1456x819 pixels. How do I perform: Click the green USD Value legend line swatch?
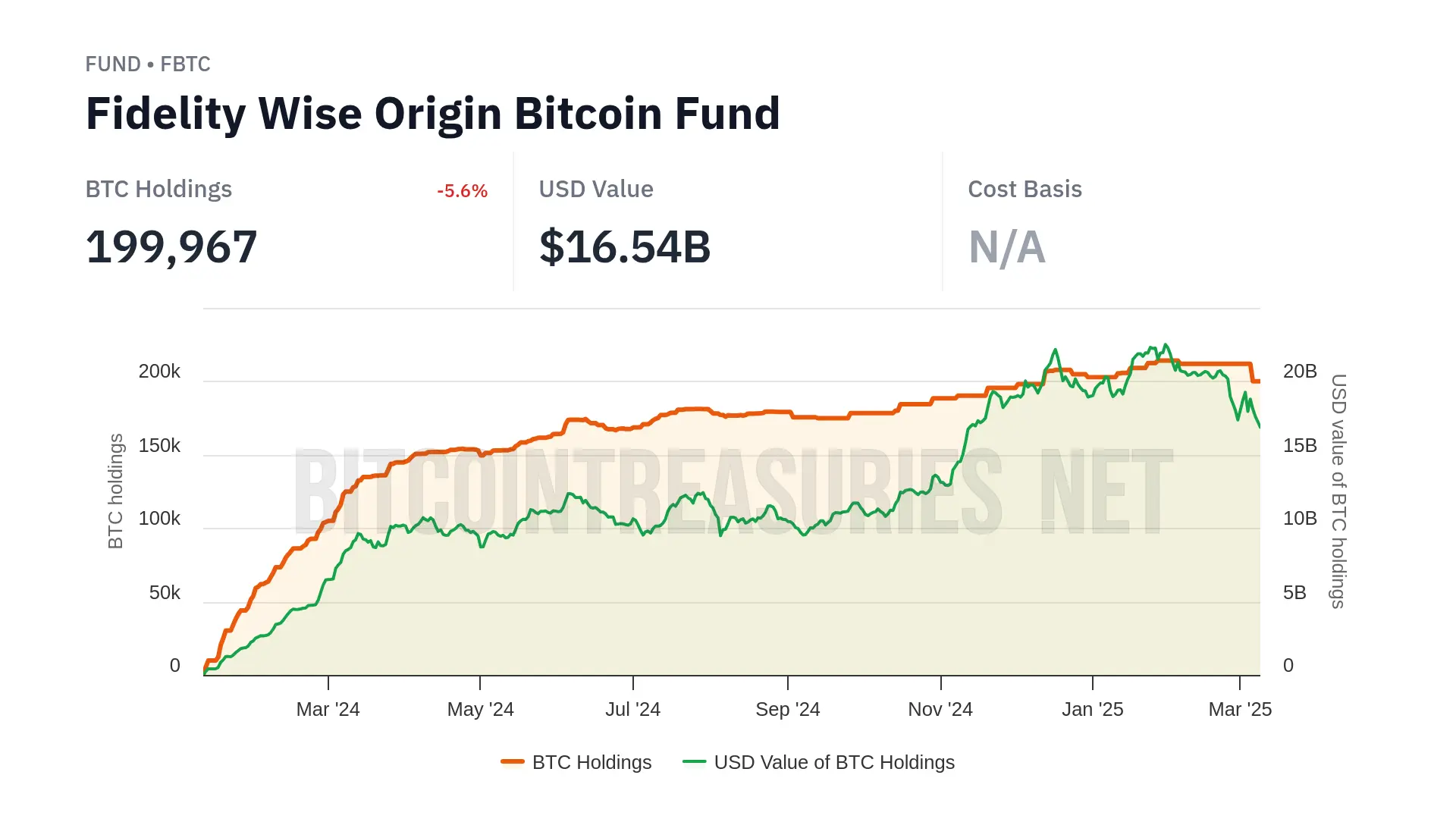point(694,761)
